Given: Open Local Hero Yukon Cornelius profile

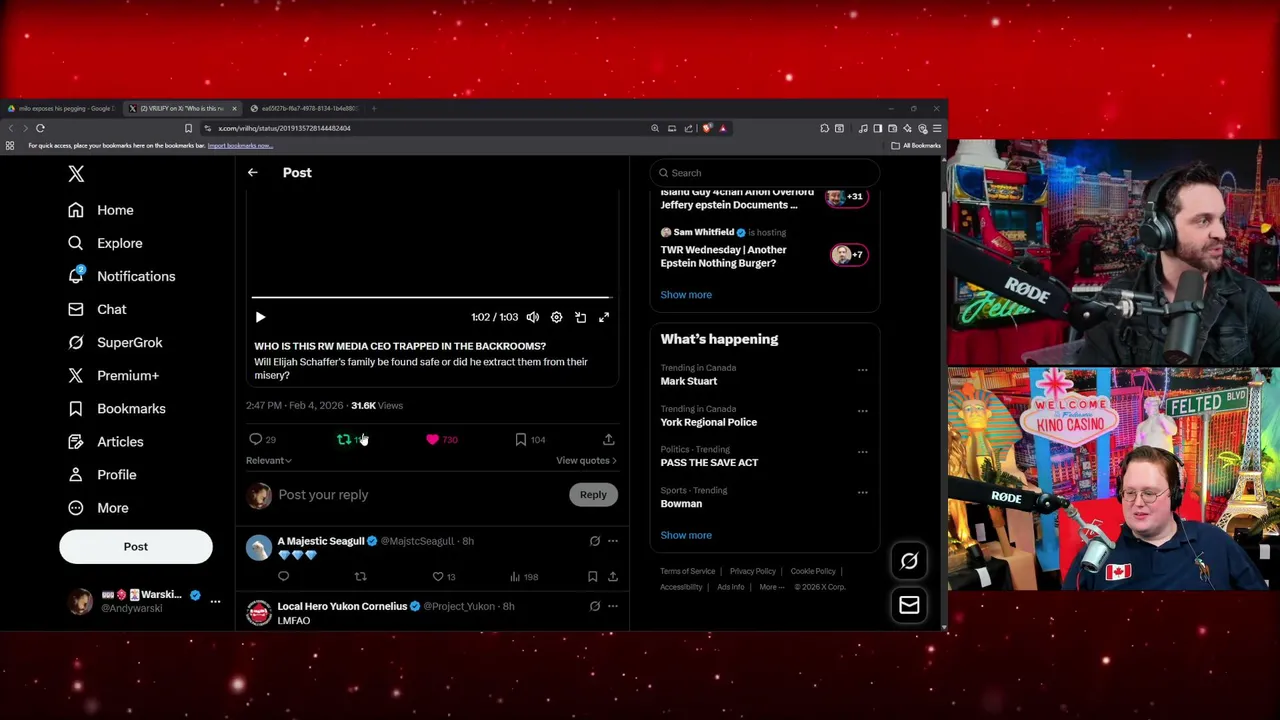Looking at the screenshot, I should pyautogui.click(x=342, y=606).
